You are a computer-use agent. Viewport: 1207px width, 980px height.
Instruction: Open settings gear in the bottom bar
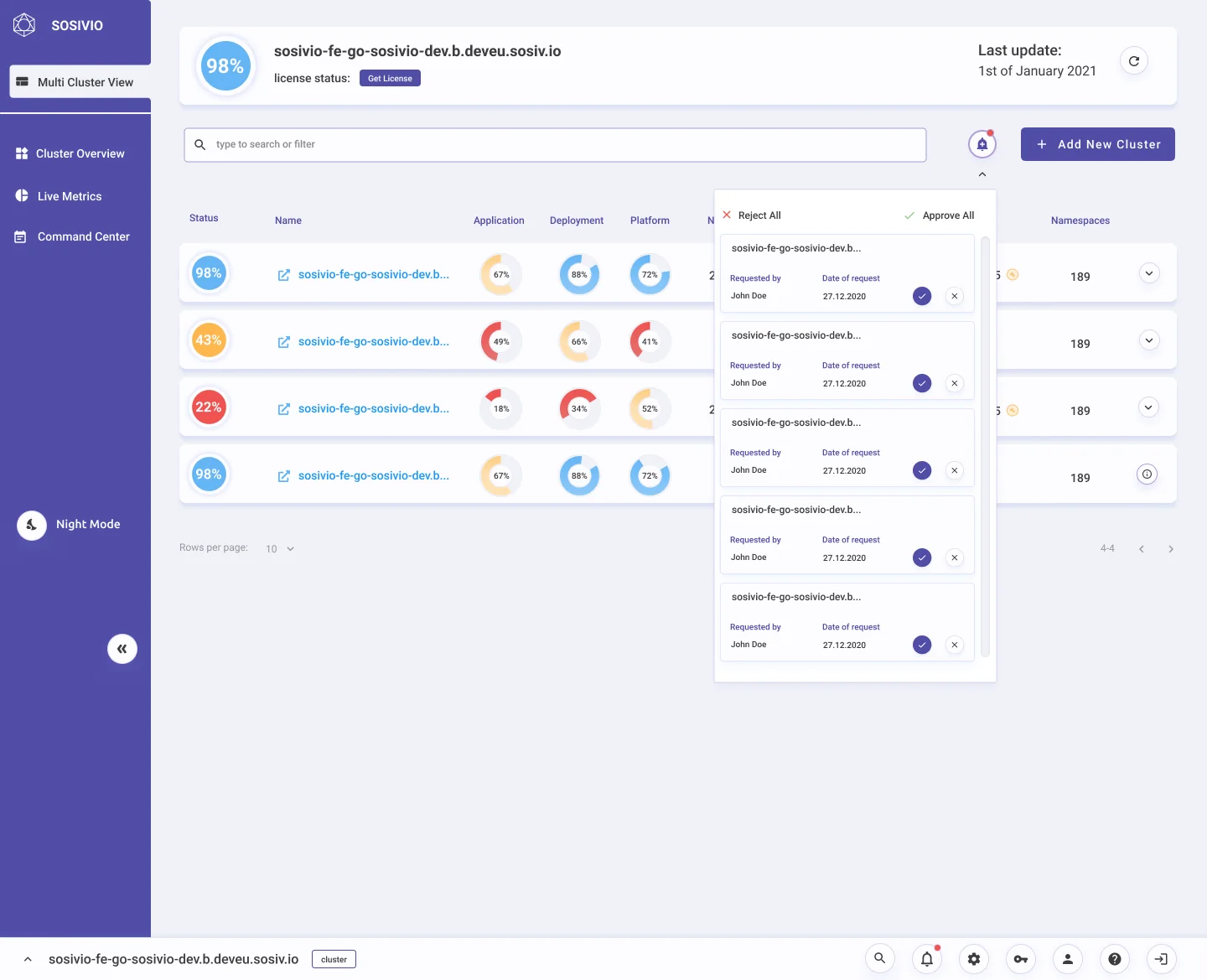click(x=974, y=958)
